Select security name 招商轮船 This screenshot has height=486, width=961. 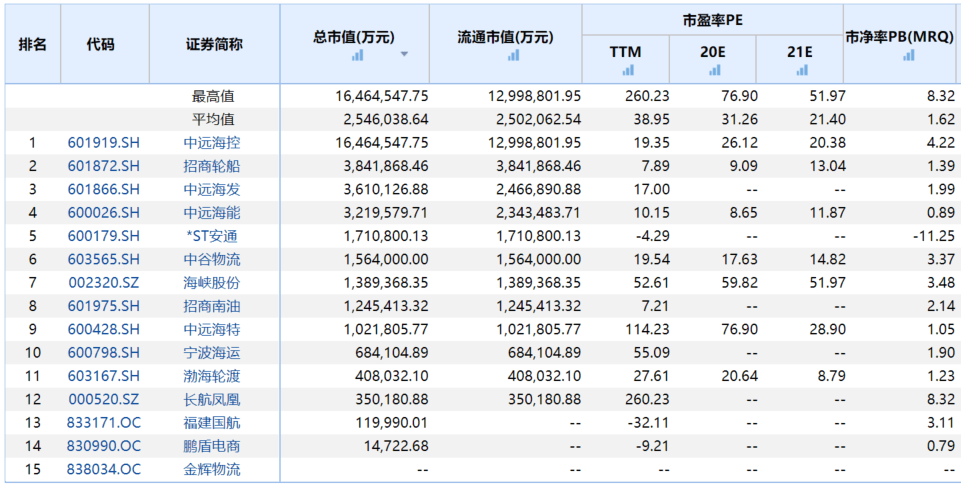pyautogui.click(x=212, y=166)
